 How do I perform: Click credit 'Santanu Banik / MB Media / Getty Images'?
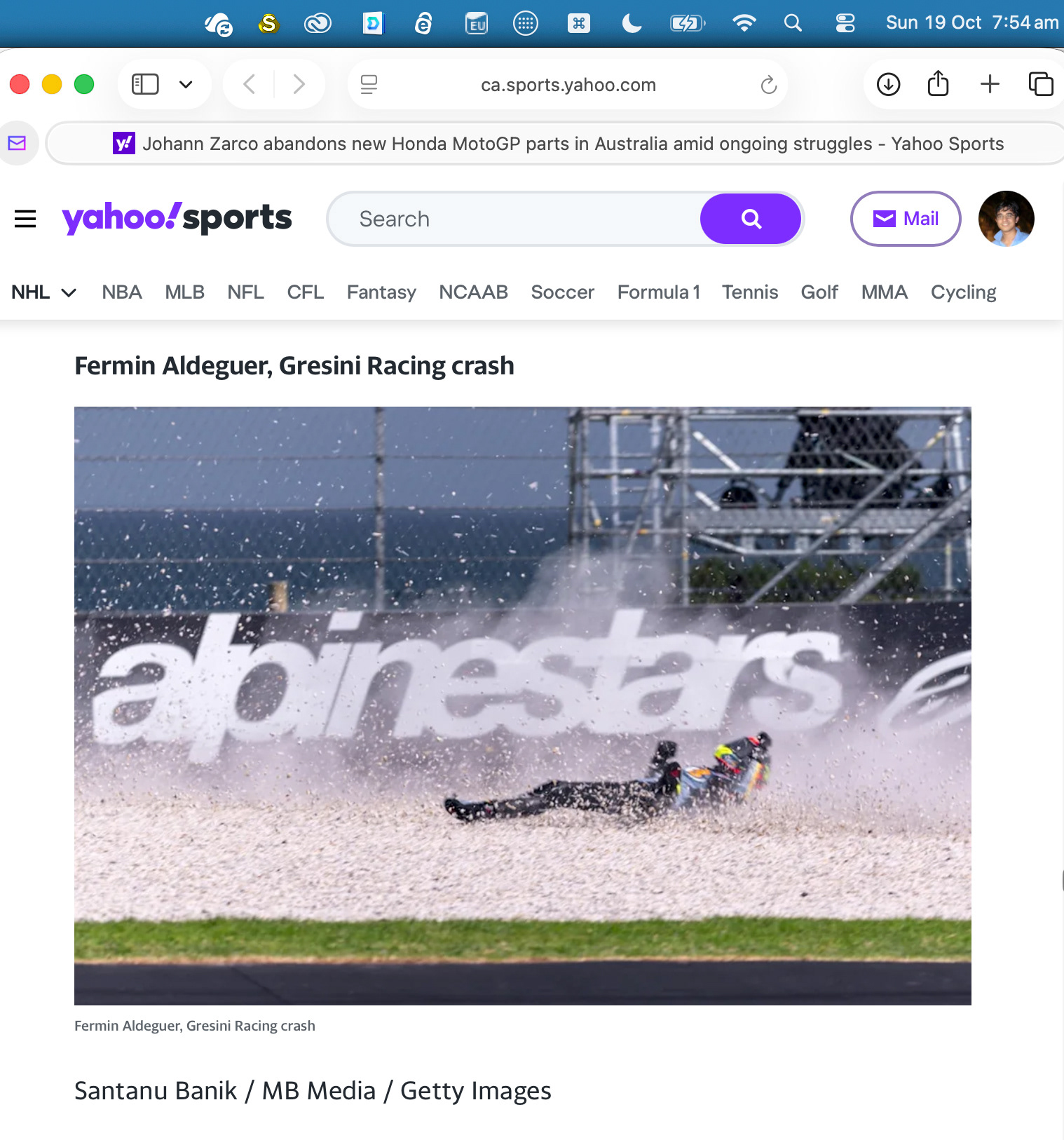[x=313, y=1091]
